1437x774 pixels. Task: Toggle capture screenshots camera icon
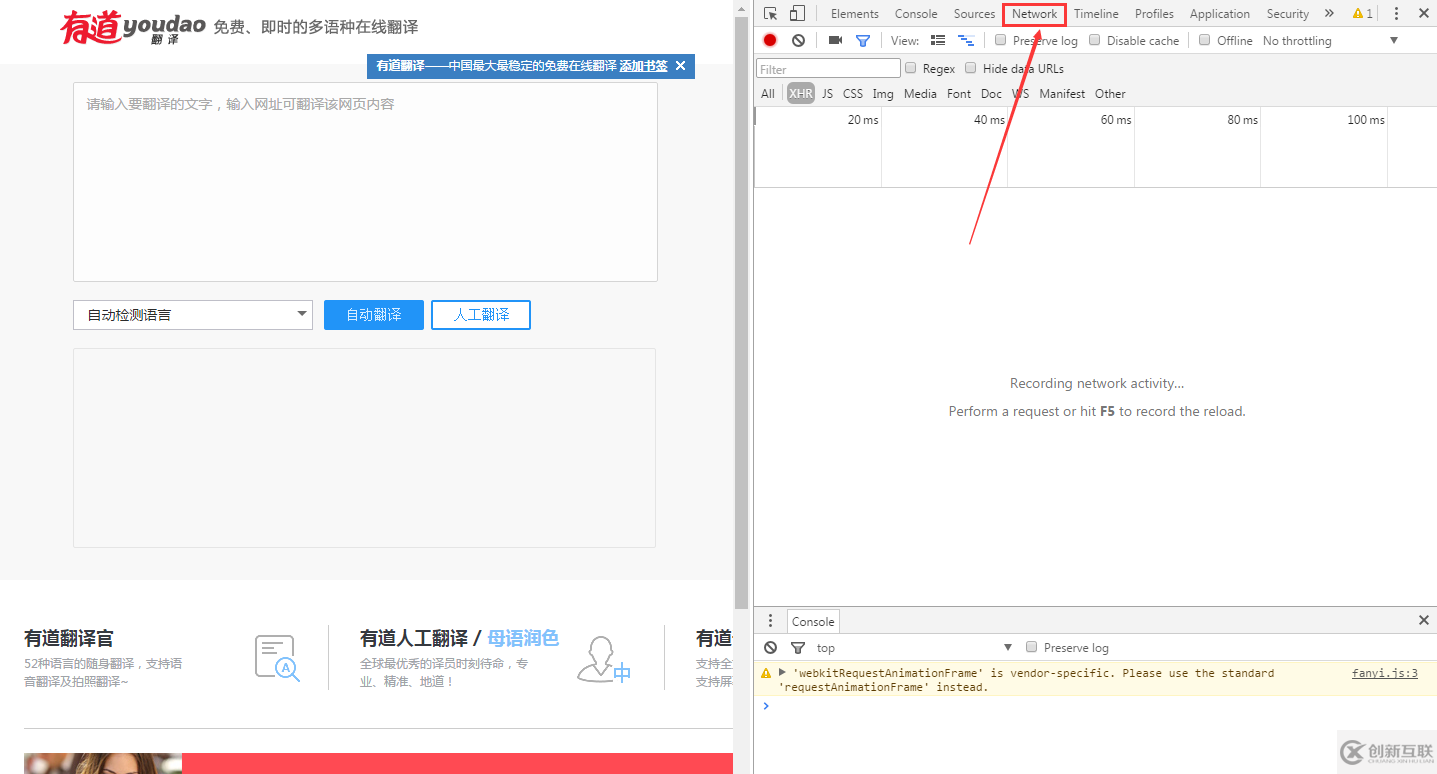(835, 41)
